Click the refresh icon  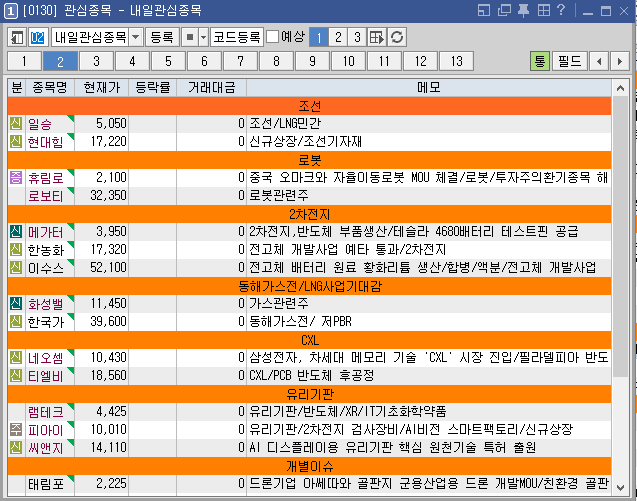click(x=397, y=37)
